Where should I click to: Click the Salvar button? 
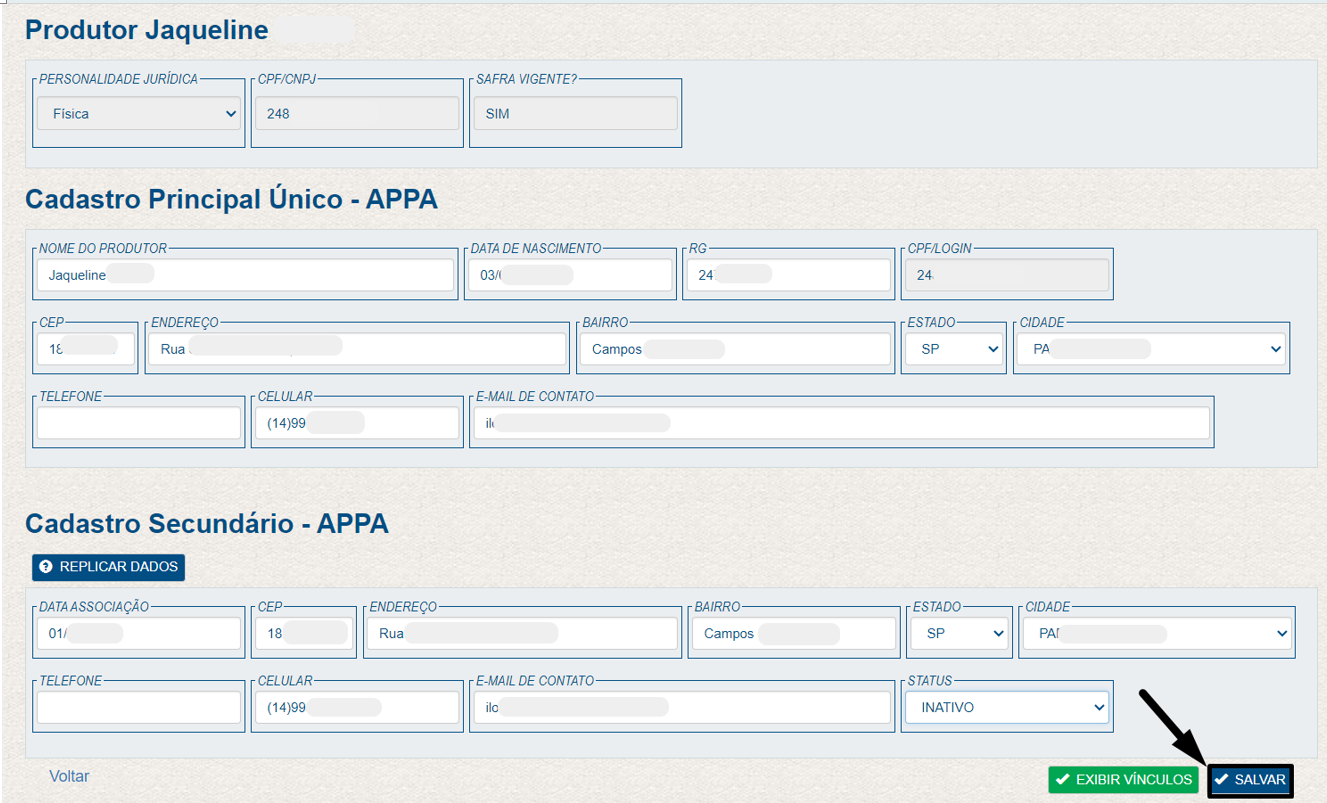click(x=1250, y=780)
